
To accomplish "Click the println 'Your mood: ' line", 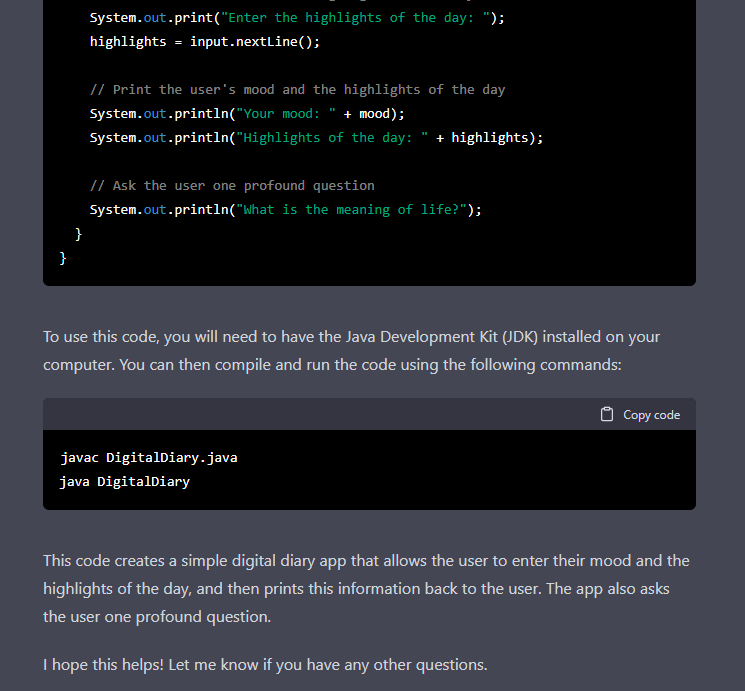I will [x=247, y=114].
